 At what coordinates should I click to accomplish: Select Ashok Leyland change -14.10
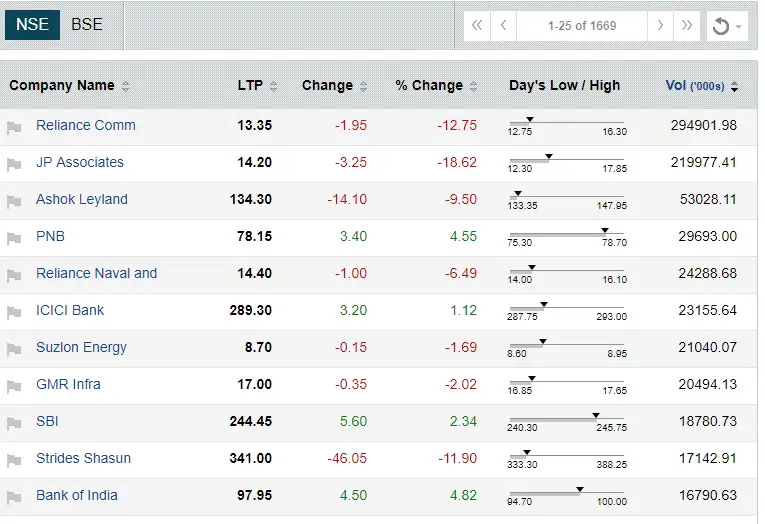(x=347, y=199)
